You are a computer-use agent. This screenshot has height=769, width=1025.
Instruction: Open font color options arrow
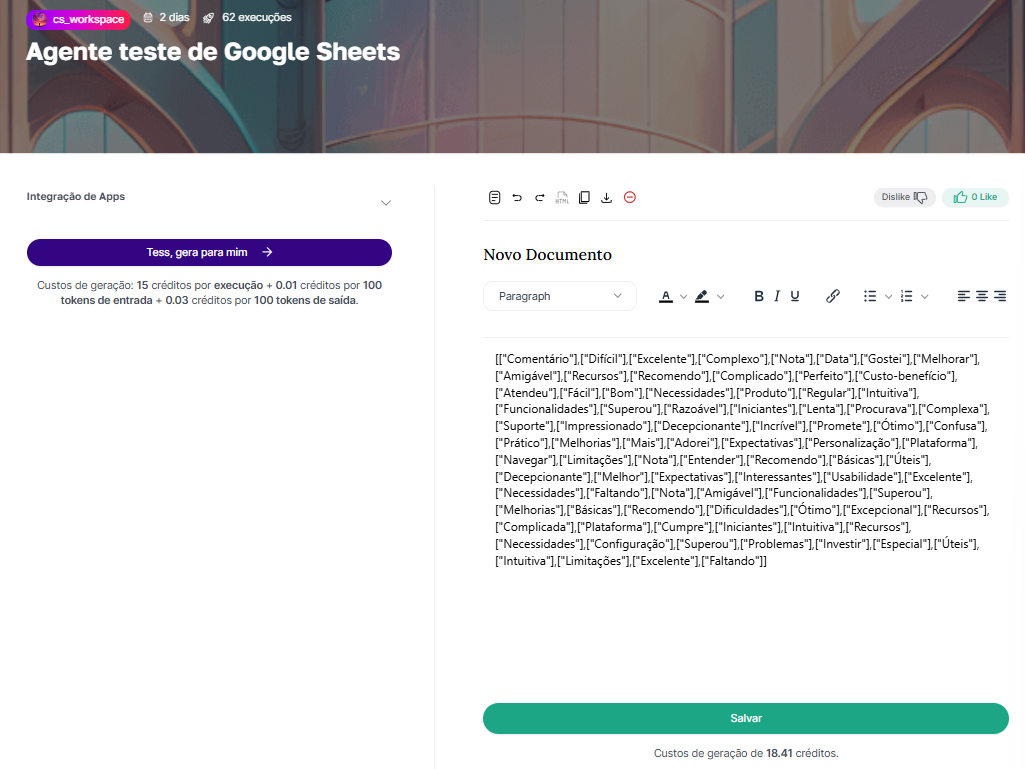coord(683,297)
